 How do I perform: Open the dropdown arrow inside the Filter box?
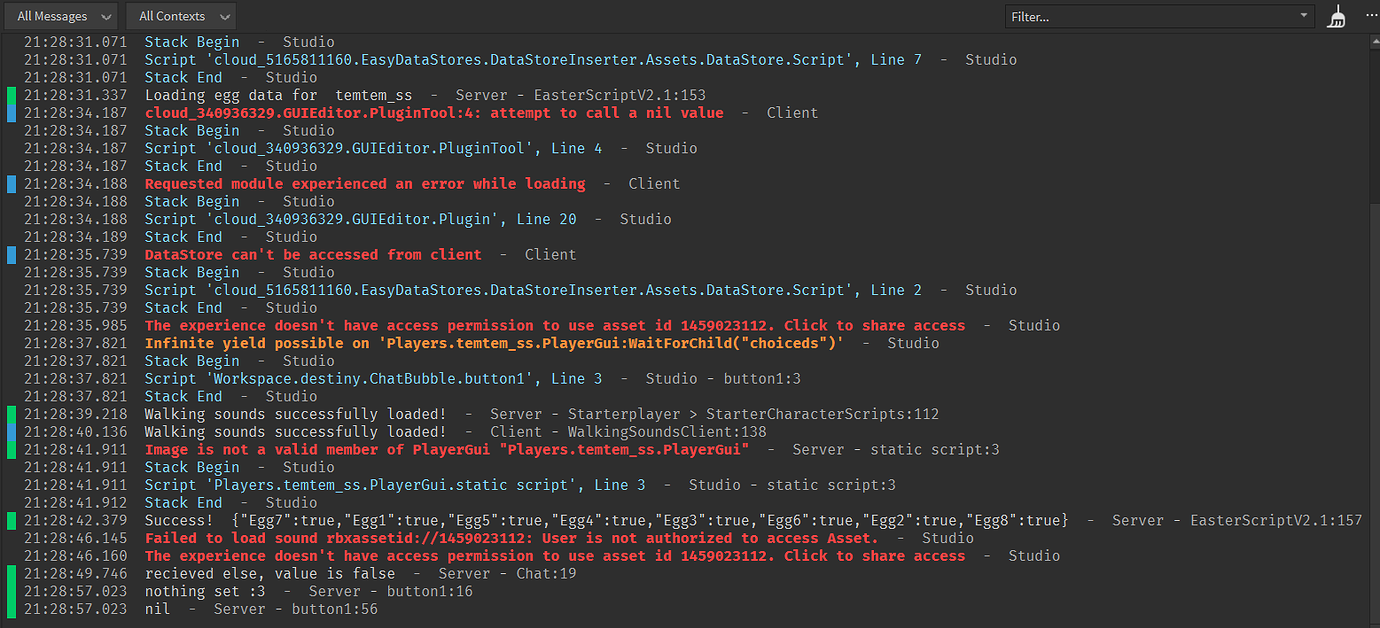click(1303, 16)
